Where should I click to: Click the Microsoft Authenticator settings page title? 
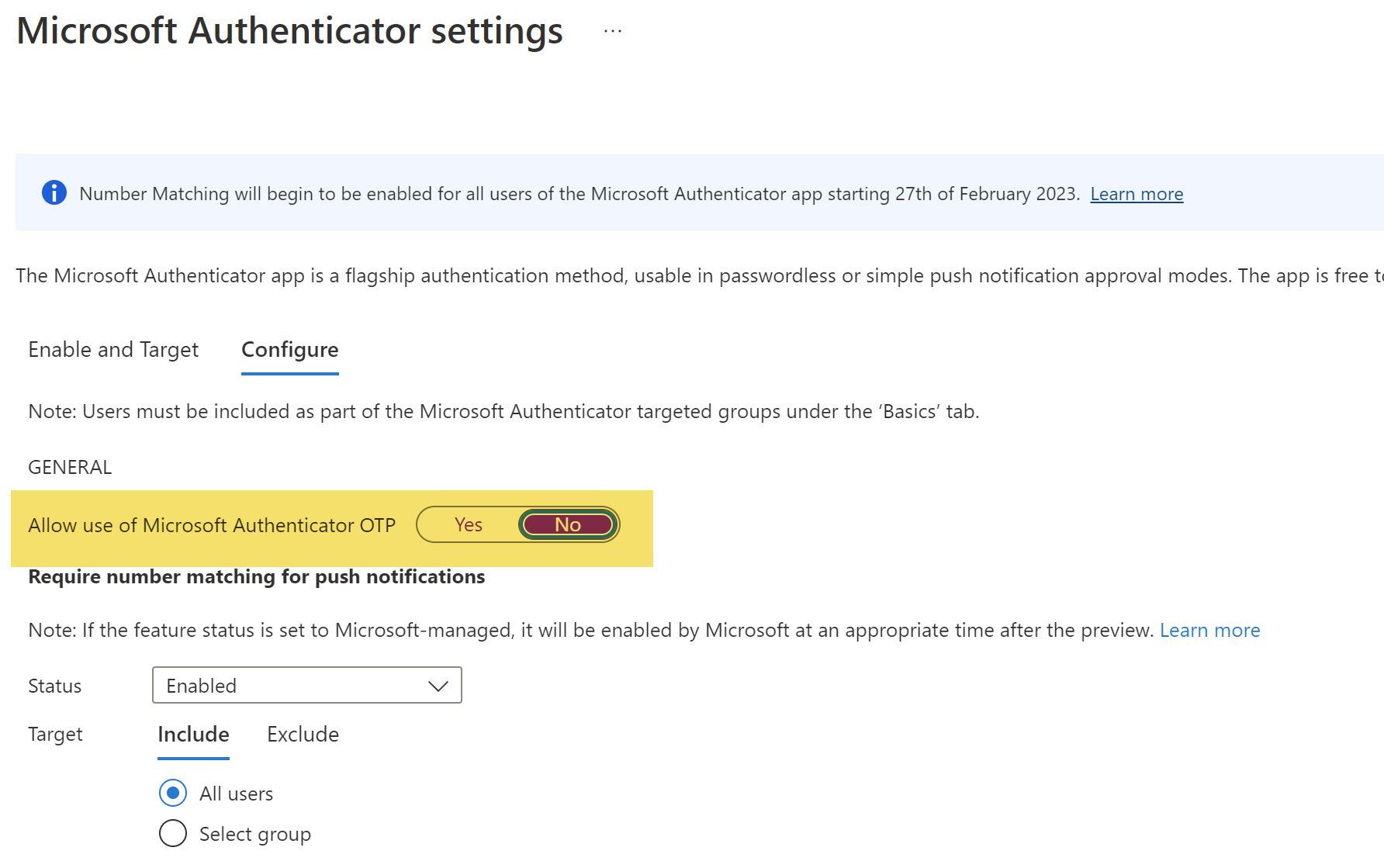point(289,32)
